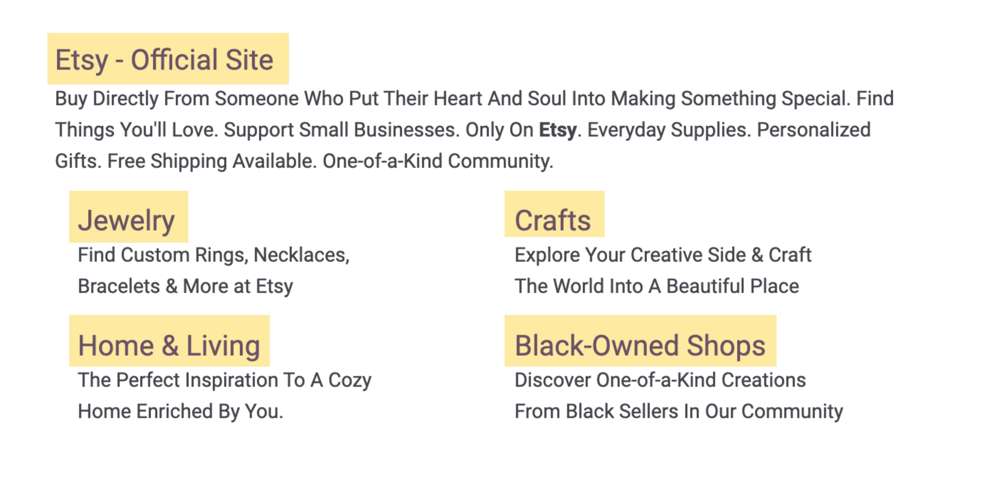
Task: Open the Black-Owned Shops sitelink
Action: click(x=640, y=345)
